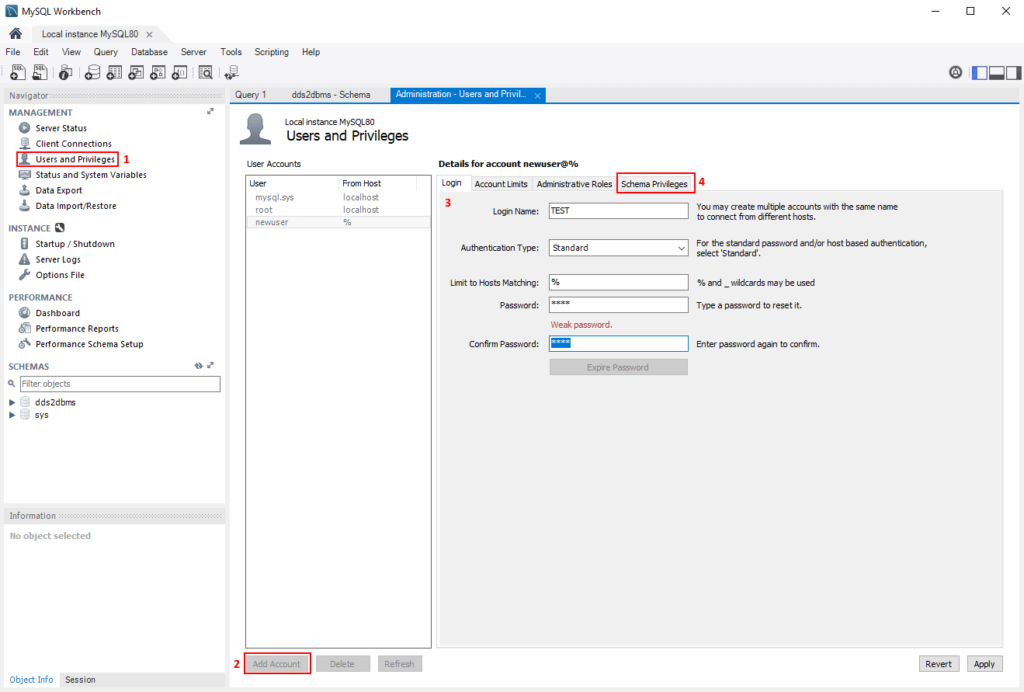Switch to the Session tab at bottom

click(80, 680)
